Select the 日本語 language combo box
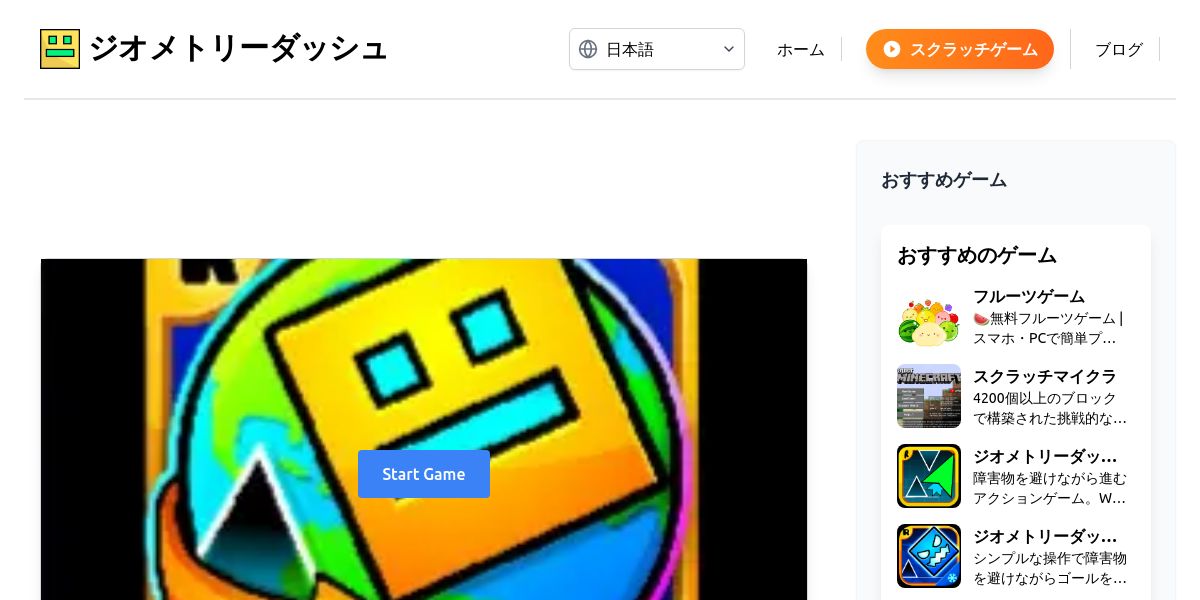This screenshot has width=1200, height=600. tap(657, 49)
